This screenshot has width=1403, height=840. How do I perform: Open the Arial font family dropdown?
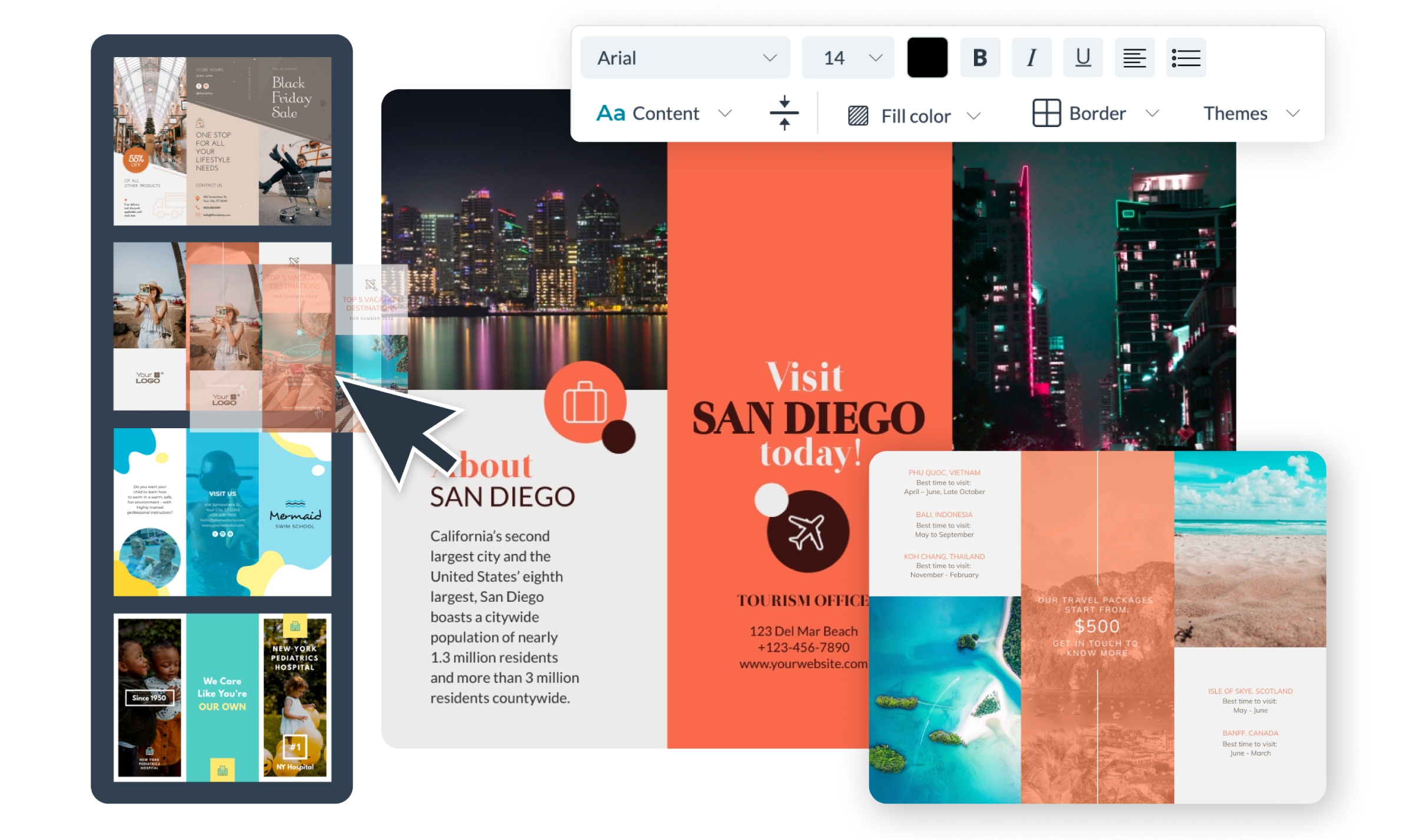tap(684, 57)
